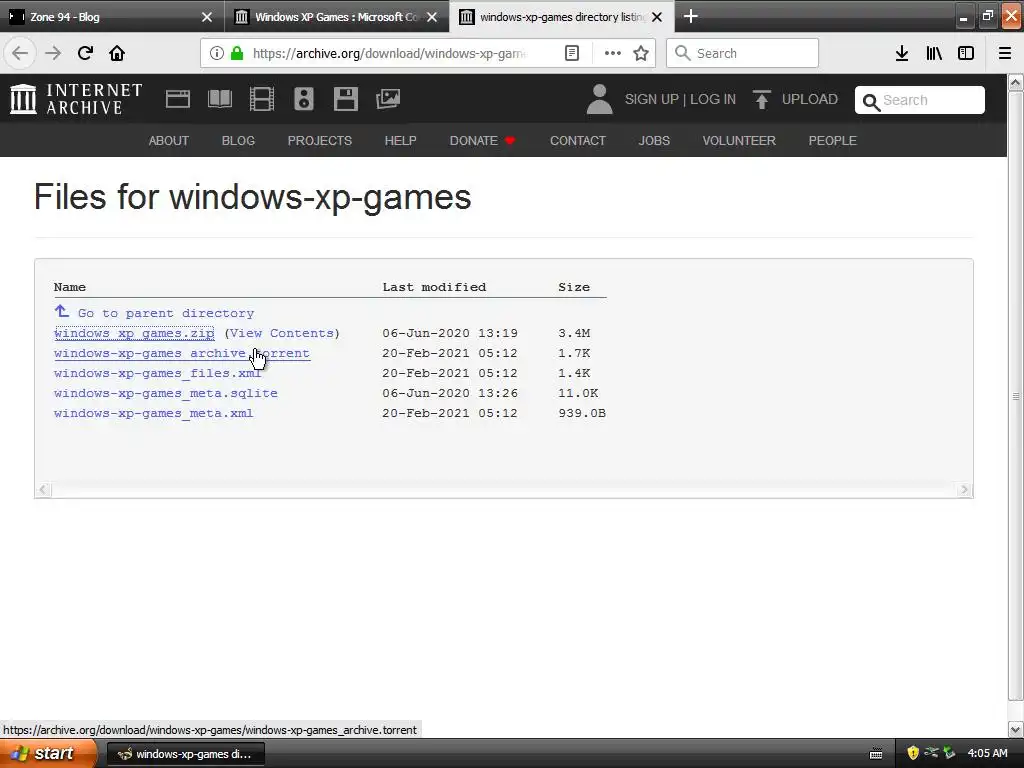
Task: Select the windows-xp-games directory listing tab
Action: [562, 16]
